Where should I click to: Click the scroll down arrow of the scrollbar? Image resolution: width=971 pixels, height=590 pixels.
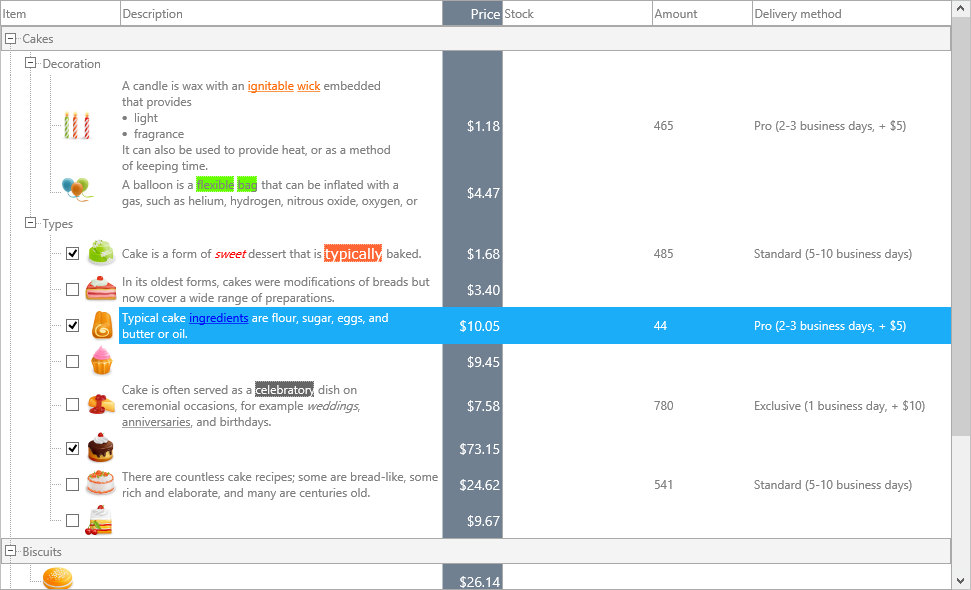pyautogui.click(x=960, y=580)
